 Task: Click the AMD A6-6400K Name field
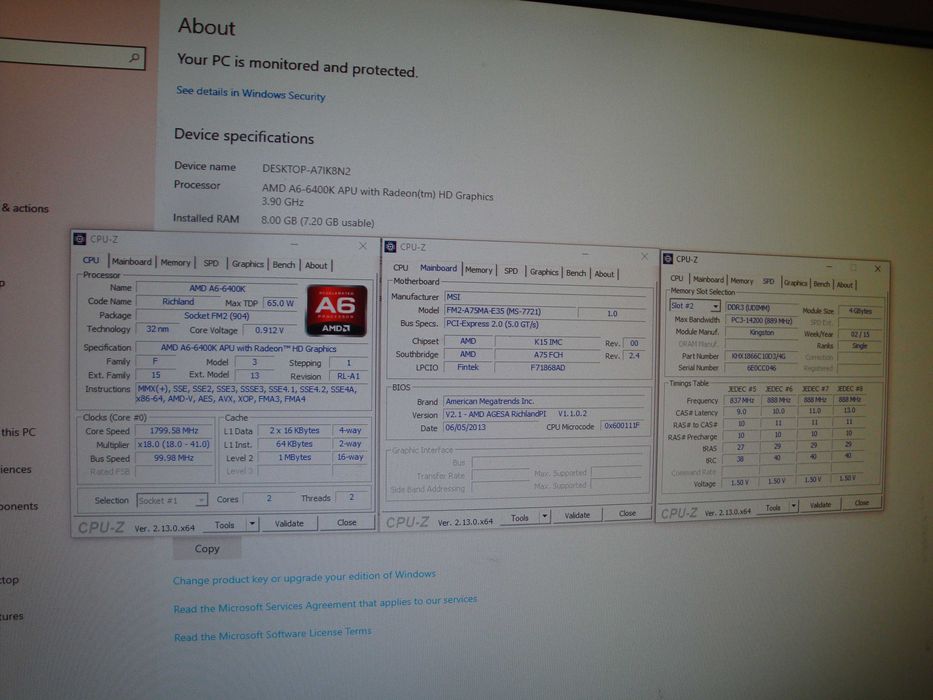pos(218,289)
